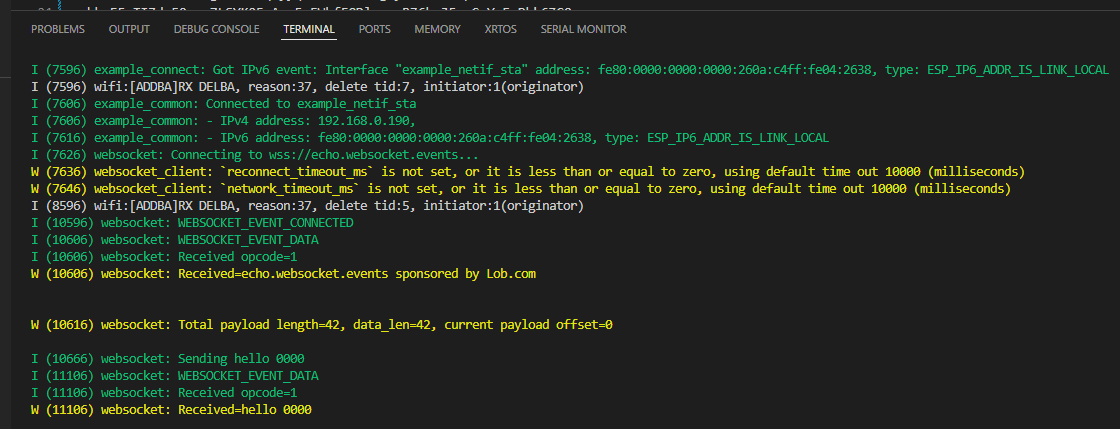Image resolution: width=1120 pixels, height=429 pixels.
Task: Click the network_timeout_ms warning line
Action: coord(521,189)
